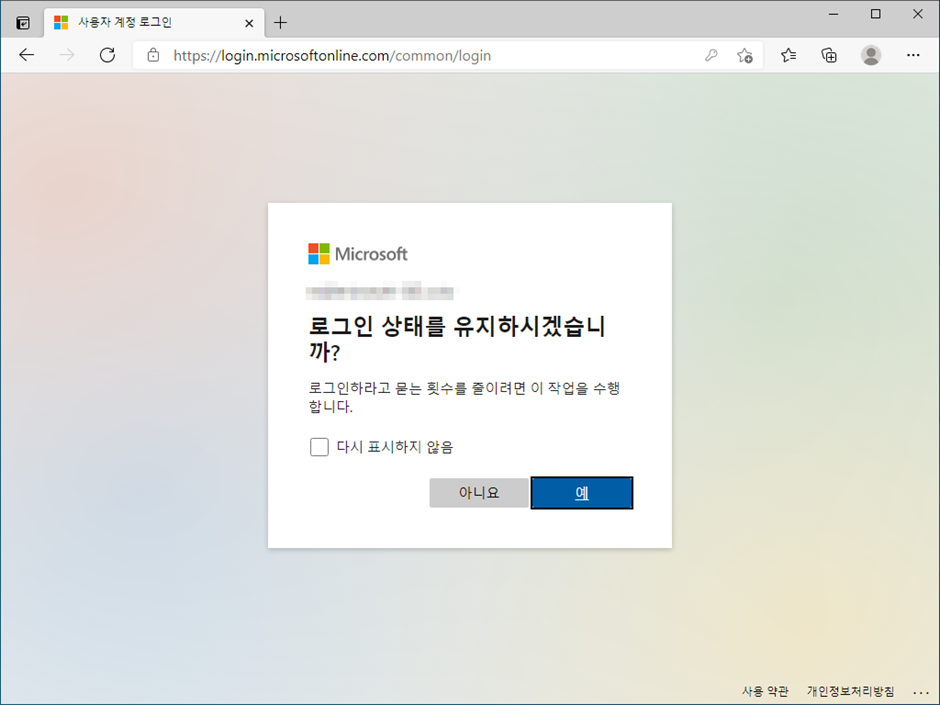Click the forward navigation arrow
Screen dimensions: 940x705
click(67, 55)
